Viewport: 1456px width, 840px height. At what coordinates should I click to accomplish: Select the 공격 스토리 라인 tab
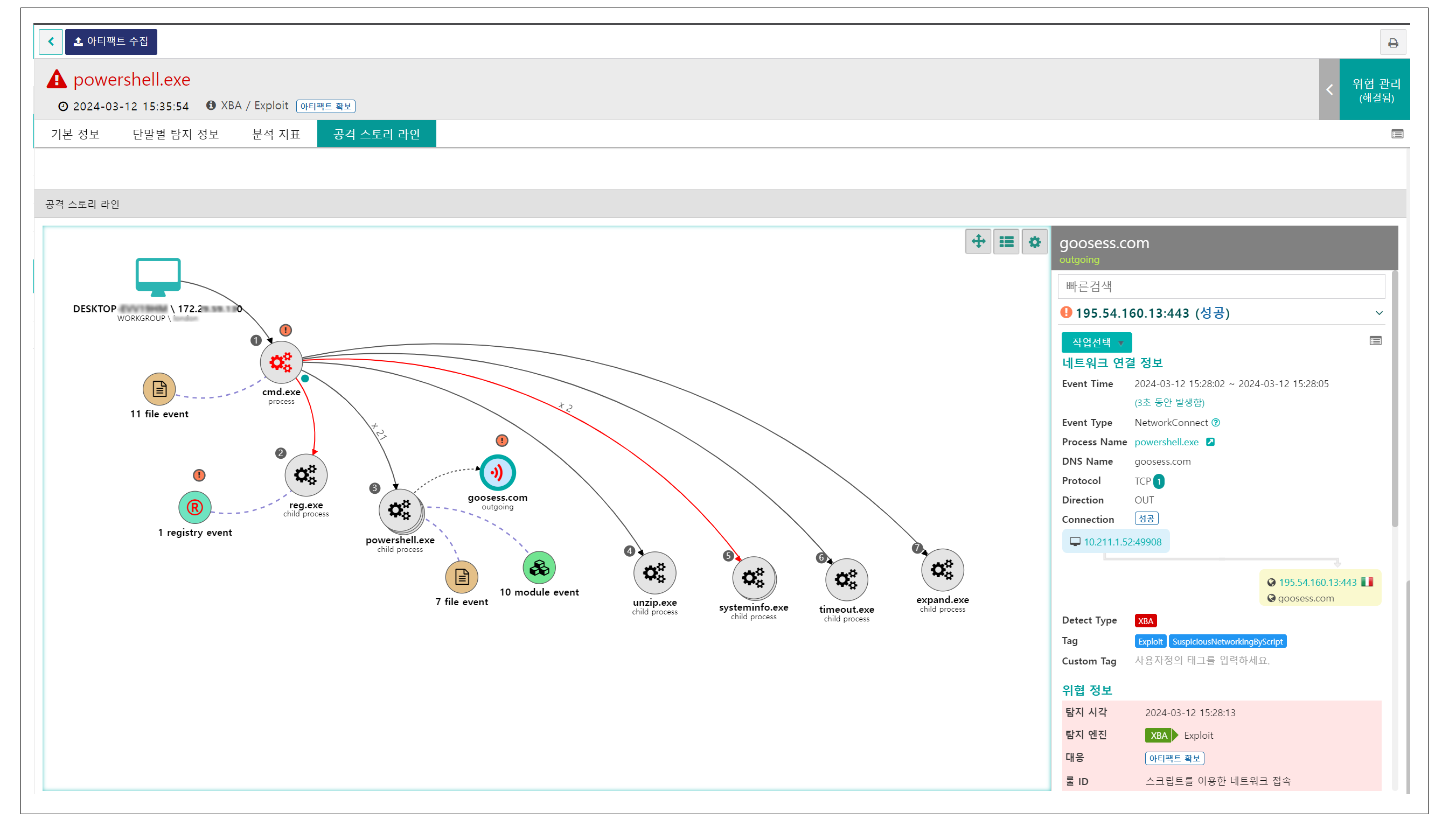click(377, 134)
